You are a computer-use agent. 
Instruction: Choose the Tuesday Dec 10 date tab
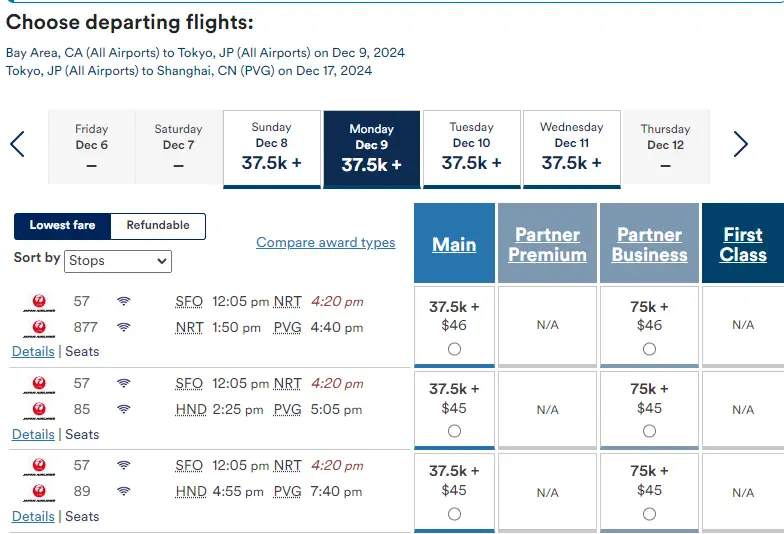coord(472,148)
